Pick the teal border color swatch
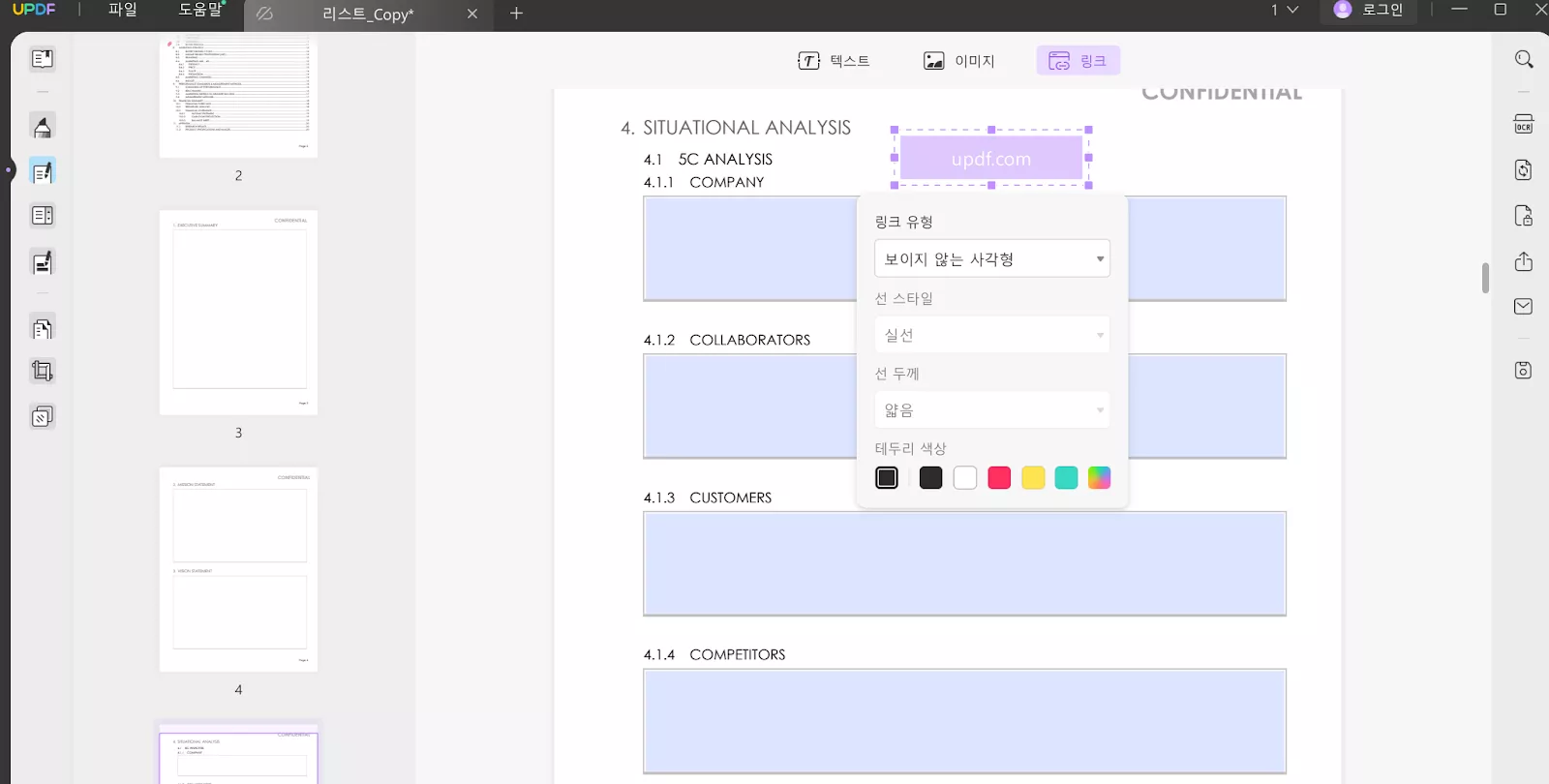The image size is (1549, 784). coord(1066,478)
